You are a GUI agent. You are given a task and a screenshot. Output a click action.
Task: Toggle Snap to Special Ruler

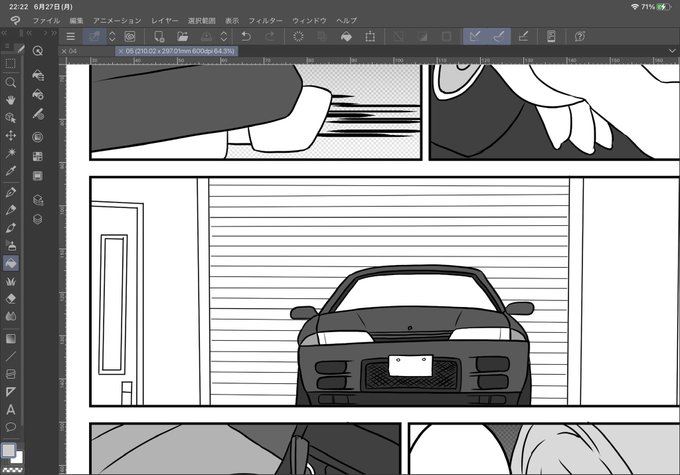(499, 36)
